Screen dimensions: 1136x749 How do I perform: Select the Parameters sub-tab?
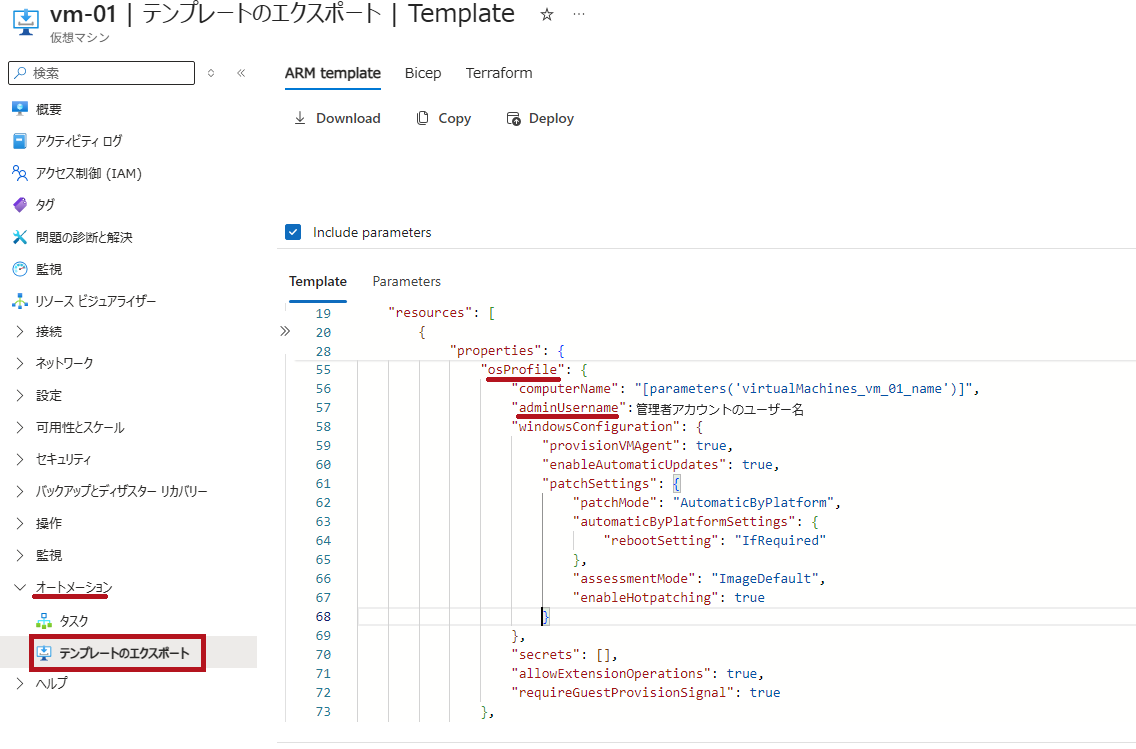coord(406,281)
